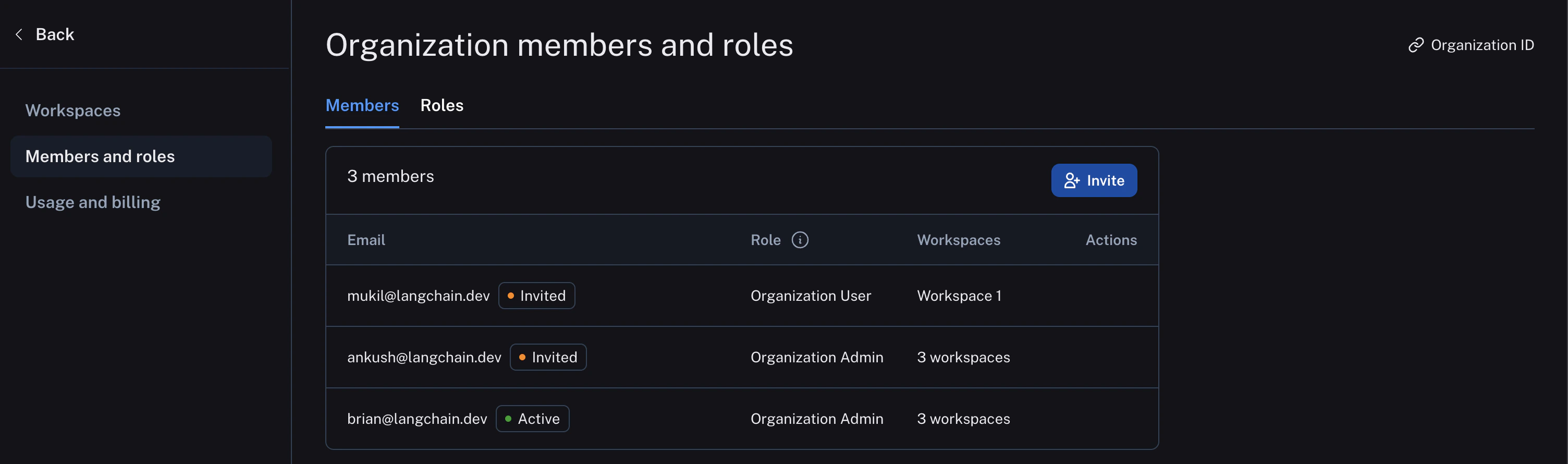Click the Role info circle icon
1568x464 pixels.
point(799,240)
